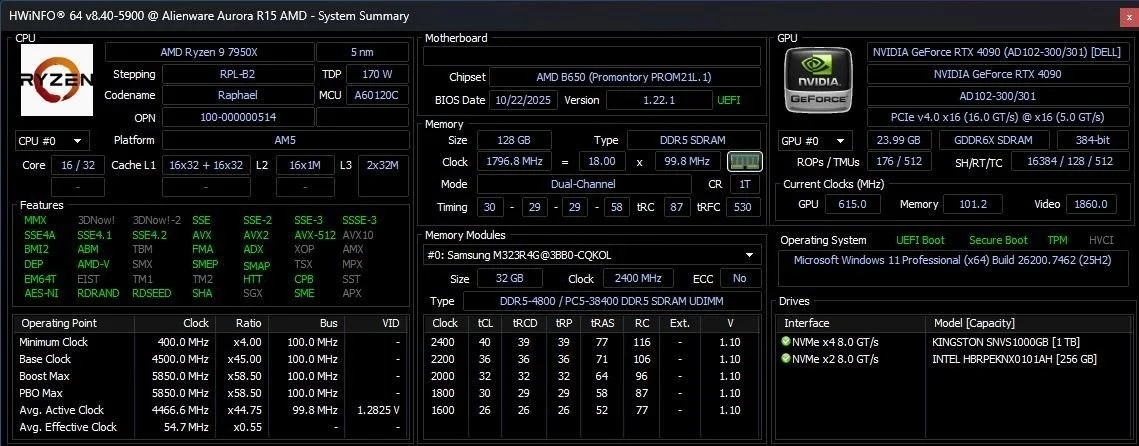Select the KINGSTON SNVS1000GB drive entry
Image resolution: width=1139 pixels, height=446 pixels.
click(x=952, y=341)
